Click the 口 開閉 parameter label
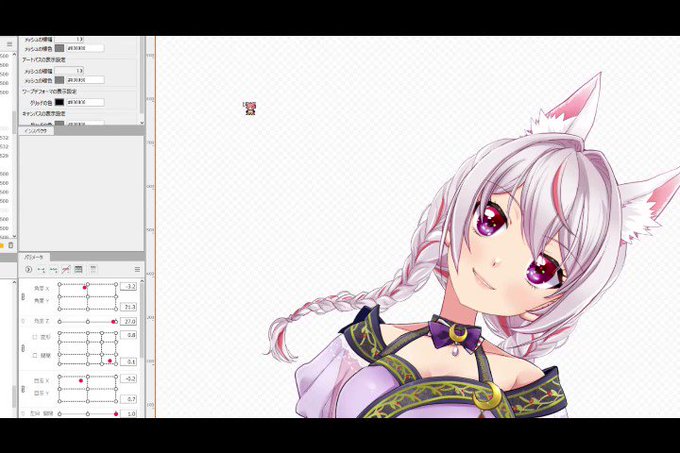The height and width of the screenshot is (453, 680). pyautogui.click(x=42, y=355)
